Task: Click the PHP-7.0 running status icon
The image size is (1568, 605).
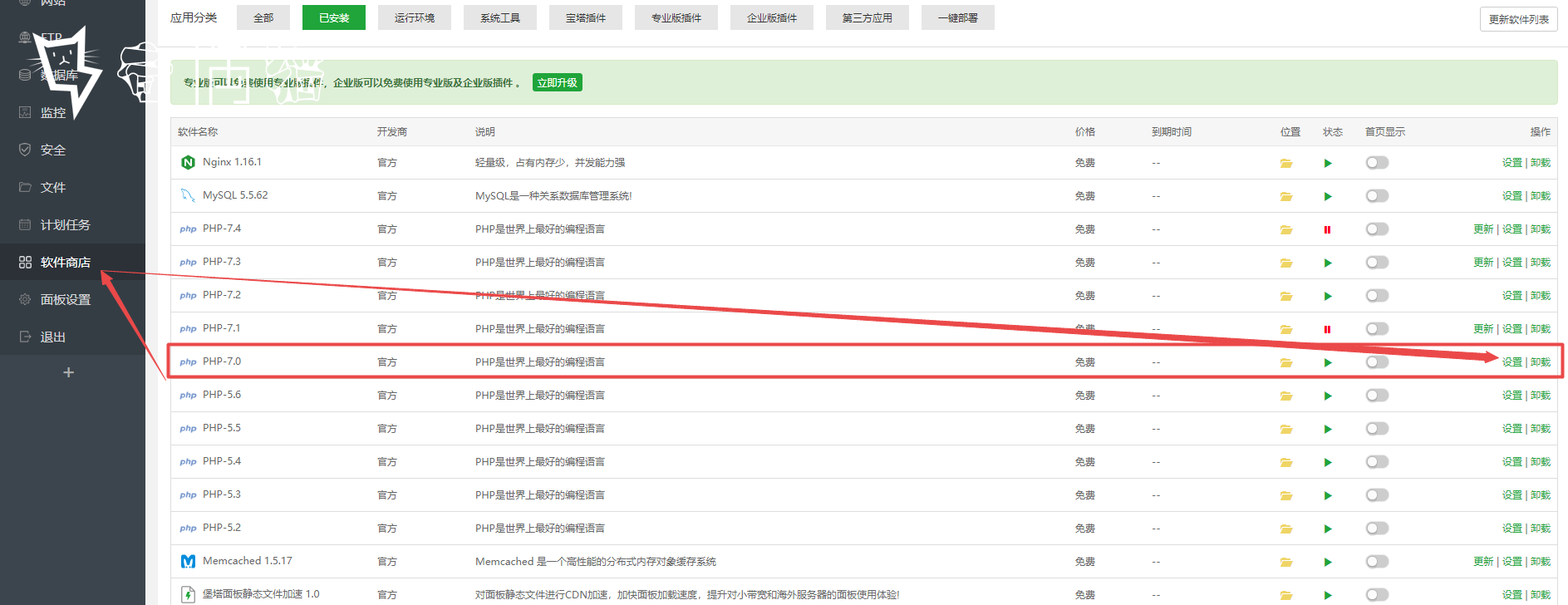Action: point(1328,362)
